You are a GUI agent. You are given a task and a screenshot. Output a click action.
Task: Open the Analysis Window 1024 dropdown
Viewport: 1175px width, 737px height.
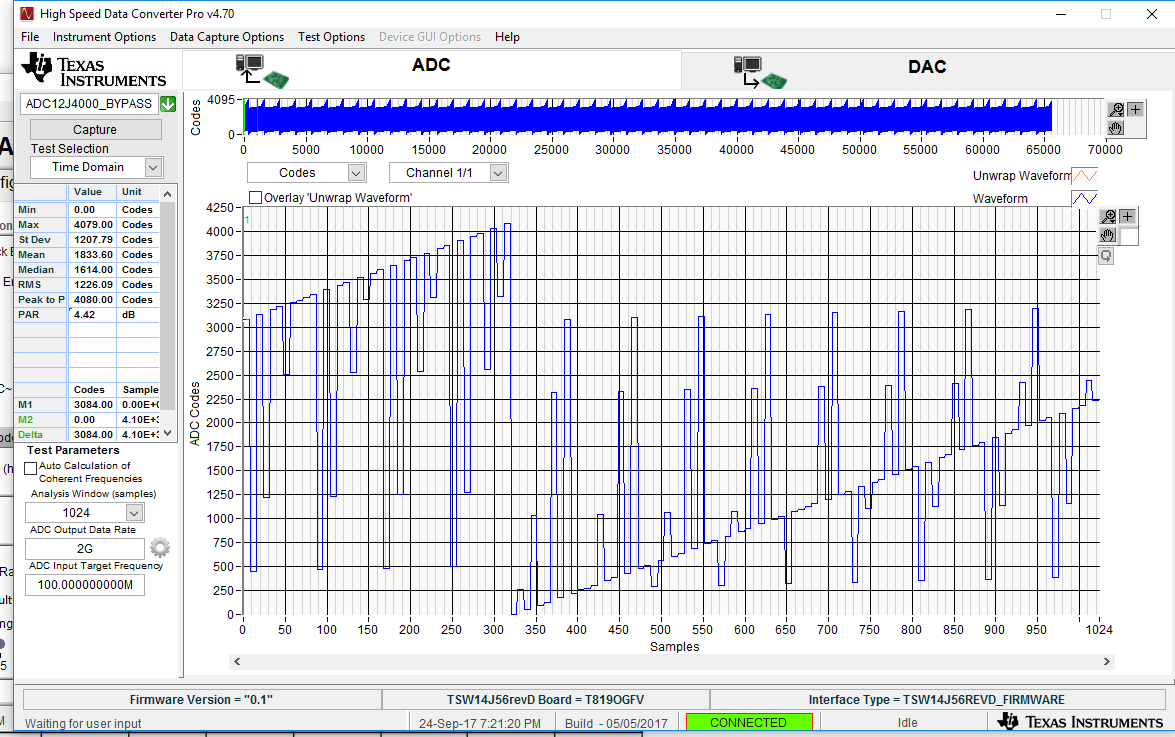click(134, 513)
